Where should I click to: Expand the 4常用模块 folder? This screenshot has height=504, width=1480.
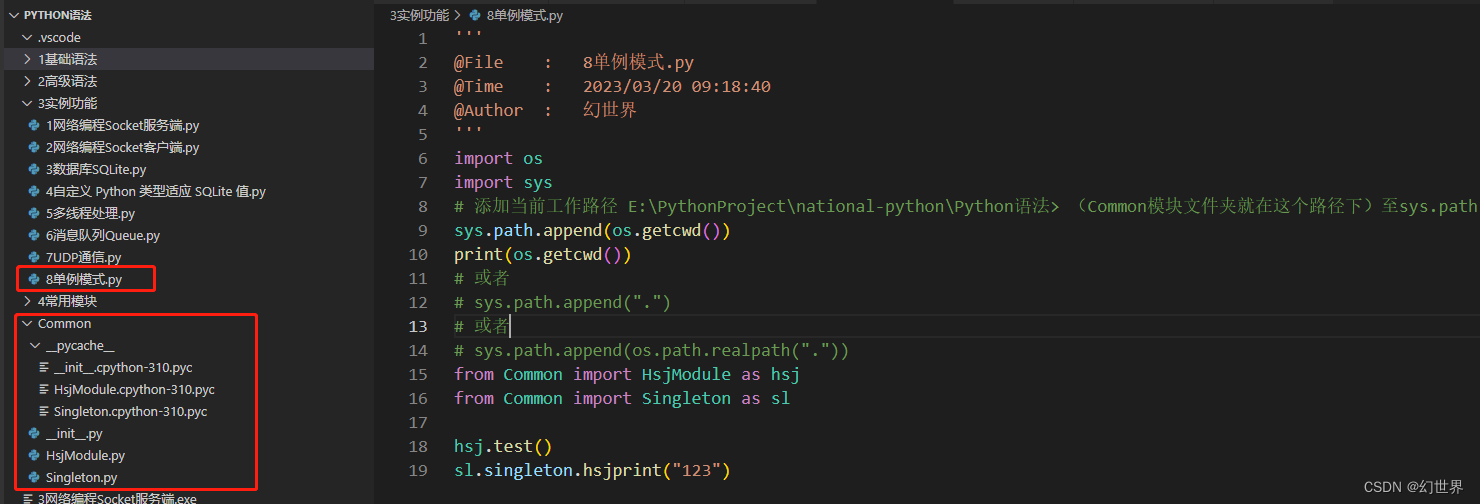coord(27,302)
